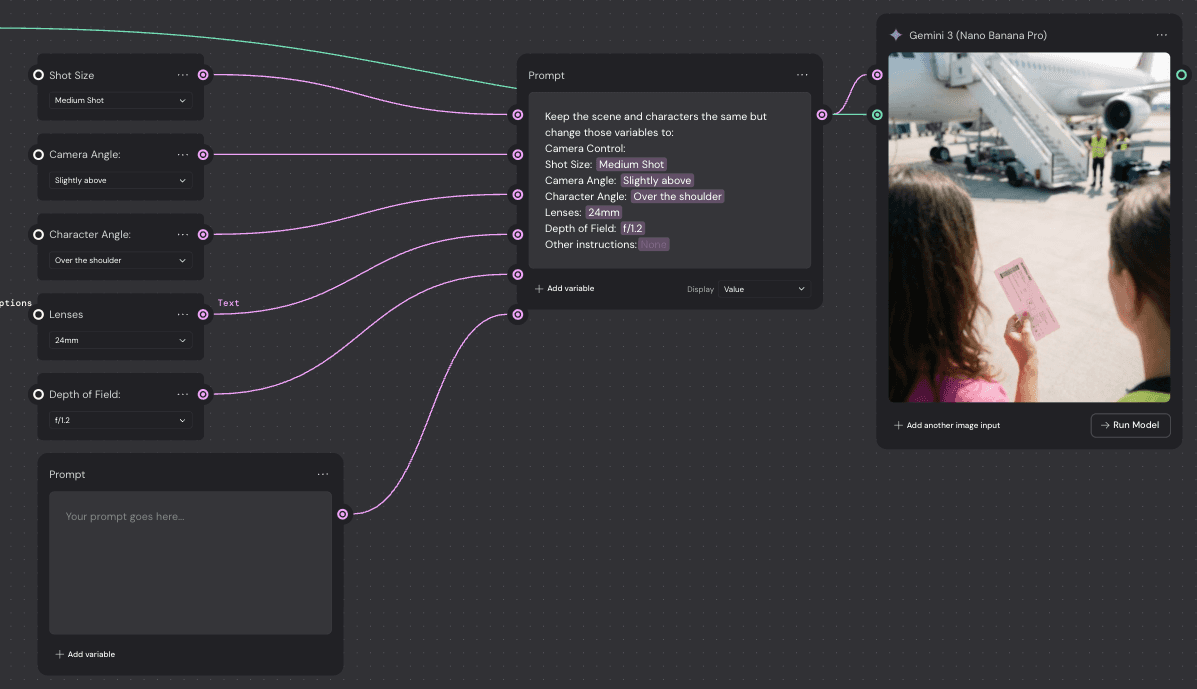The width and height of the screenshot is (1197, 689).
Task: Open the Gemini 3 node options menu
Action: (x=1161, y=35)
